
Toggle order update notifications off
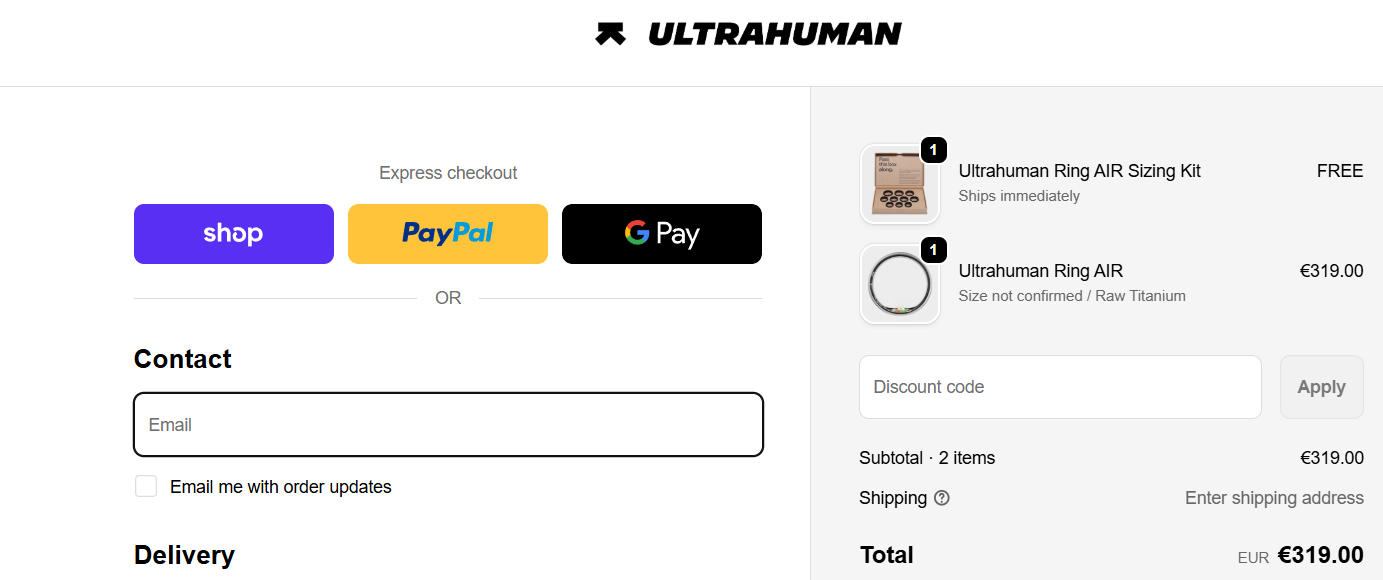145,485
